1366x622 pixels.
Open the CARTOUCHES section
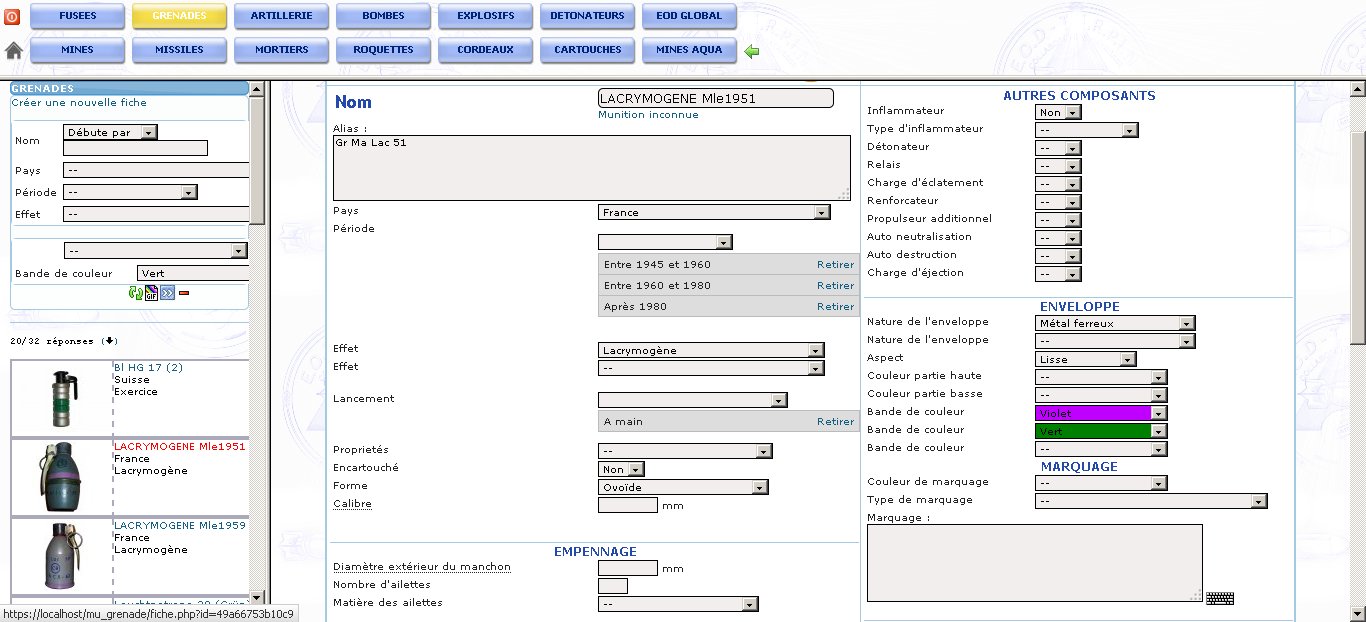coord(587,50)
